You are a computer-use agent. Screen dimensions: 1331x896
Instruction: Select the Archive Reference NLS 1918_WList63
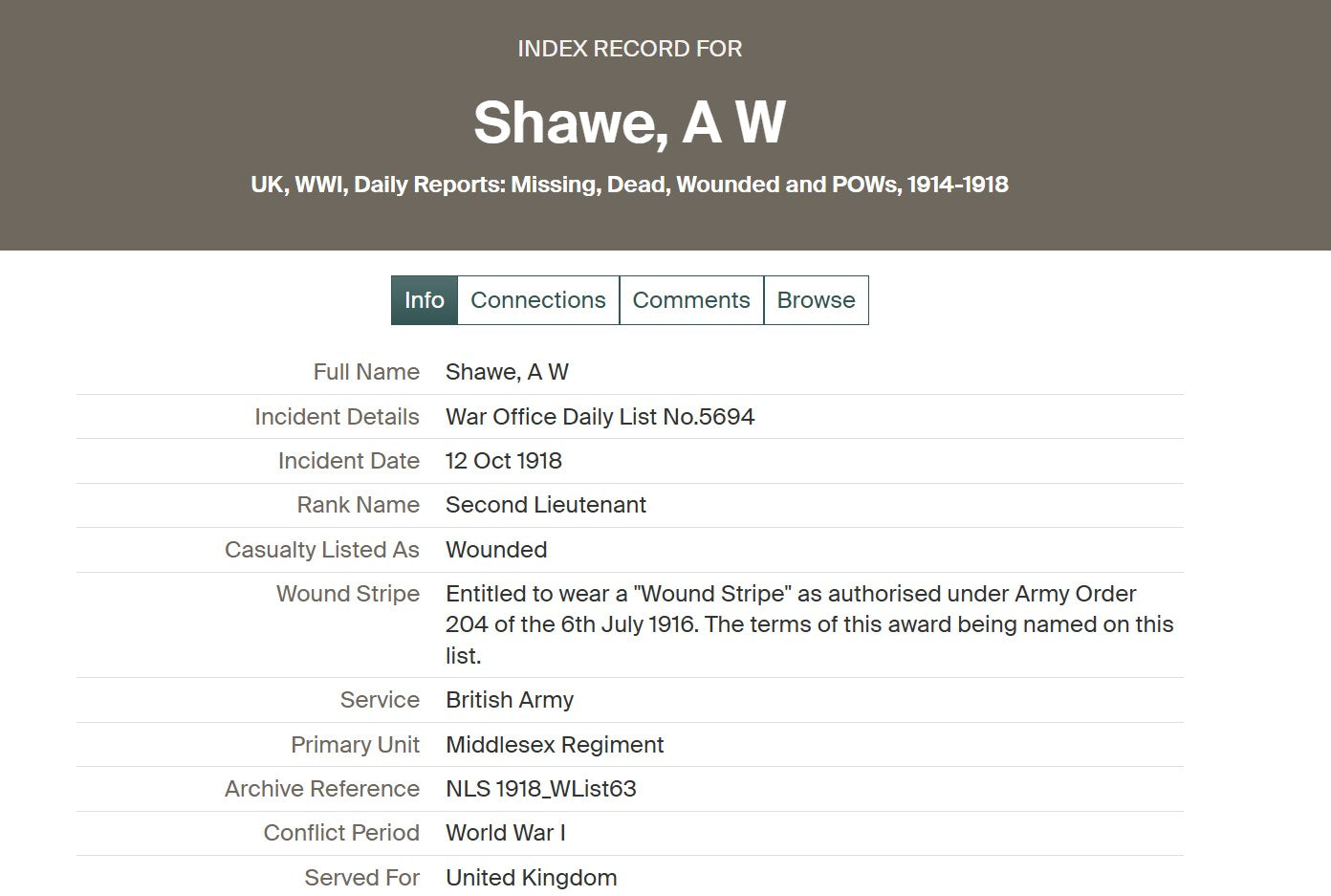(x=542, y=789)
